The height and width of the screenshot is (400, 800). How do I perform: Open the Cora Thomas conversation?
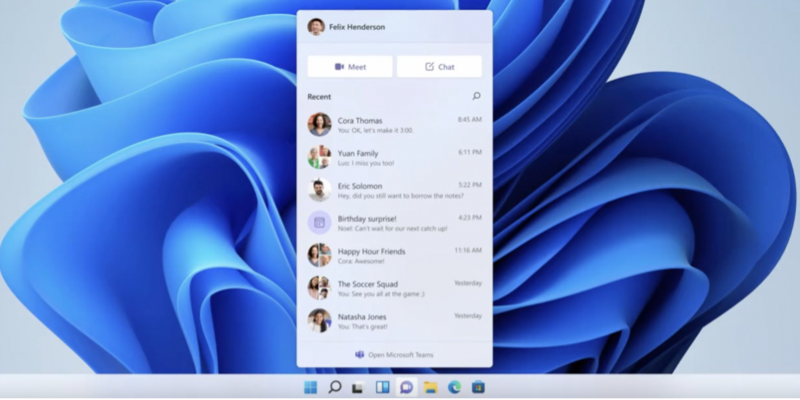click(394, 125)
